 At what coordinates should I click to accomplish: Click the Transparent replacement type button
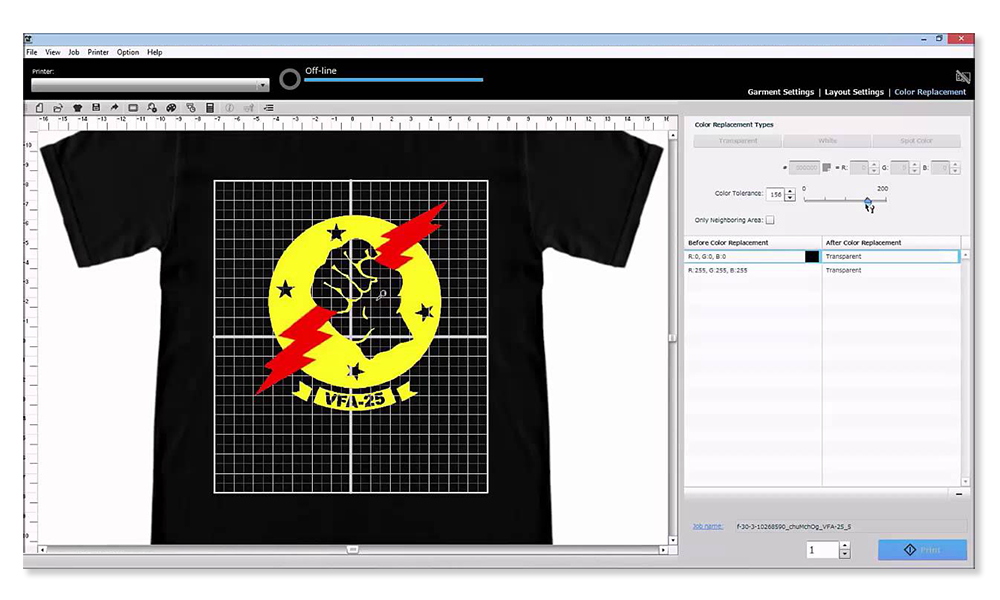[738, 141]
